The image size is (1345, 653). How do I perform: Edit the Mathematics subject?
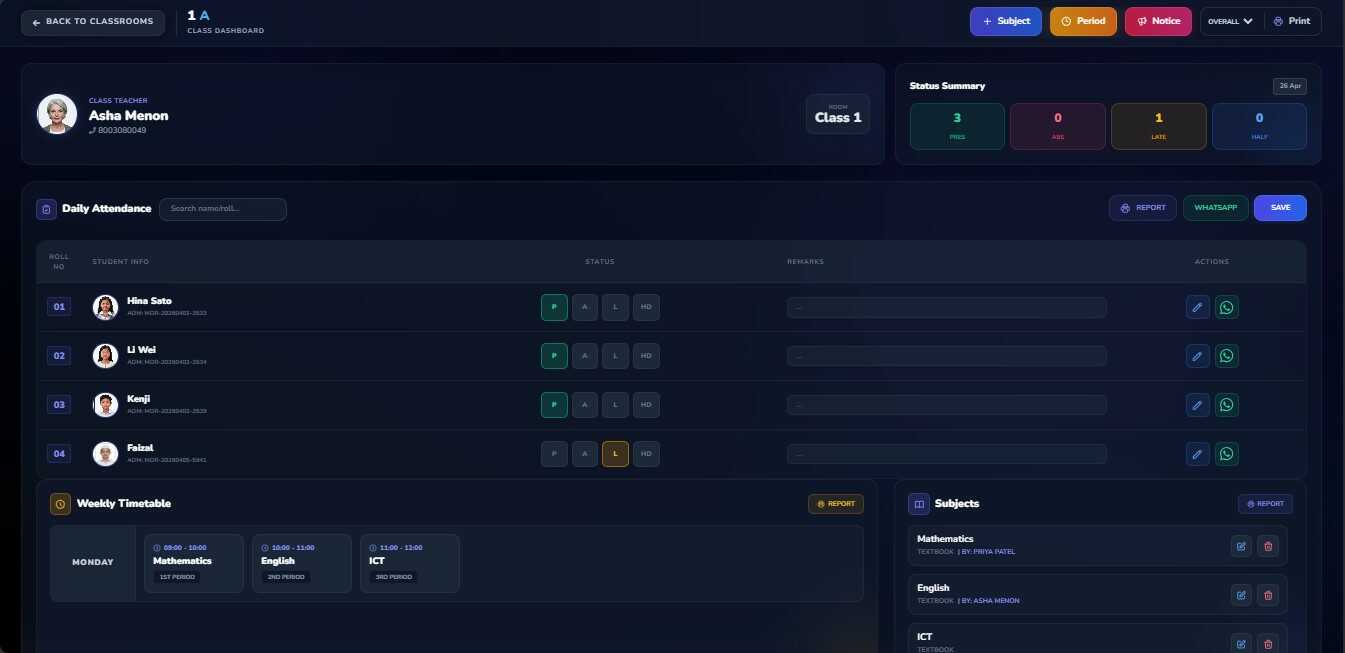pyautogui.click(x=1241, y=546)
